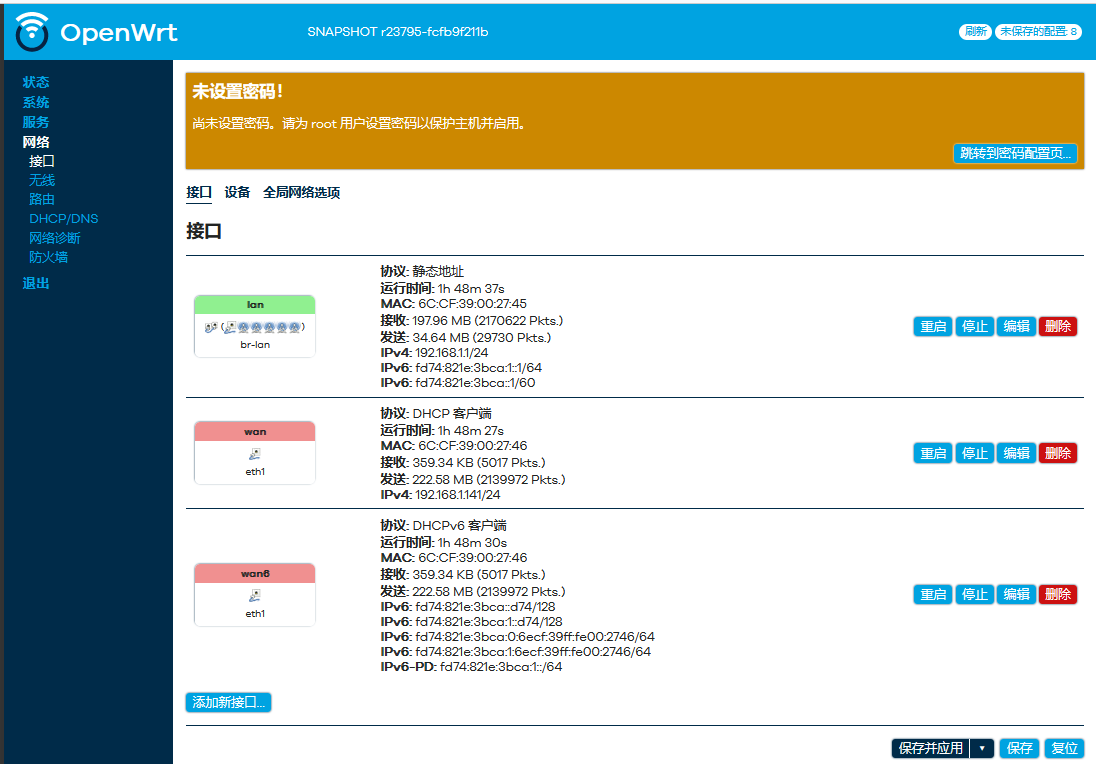Click the eth1 port icon in wan box
The height and width of the screenshot is (764, 1096).
coord(255,453)
